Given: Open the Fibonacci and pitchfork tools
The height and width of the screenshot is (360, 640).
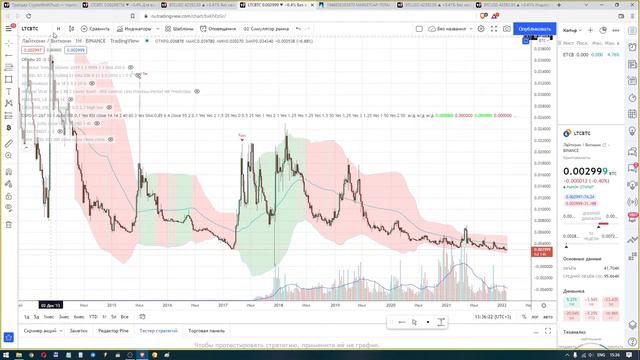Looking at the screenshot, I should click(x=9, y=67).
